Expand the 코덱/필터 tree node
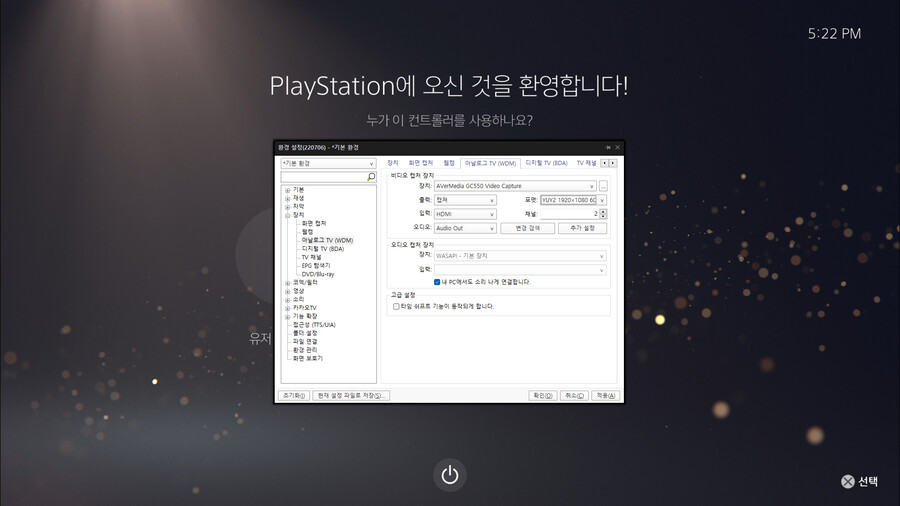900x506 pixels. pos(288,283)
